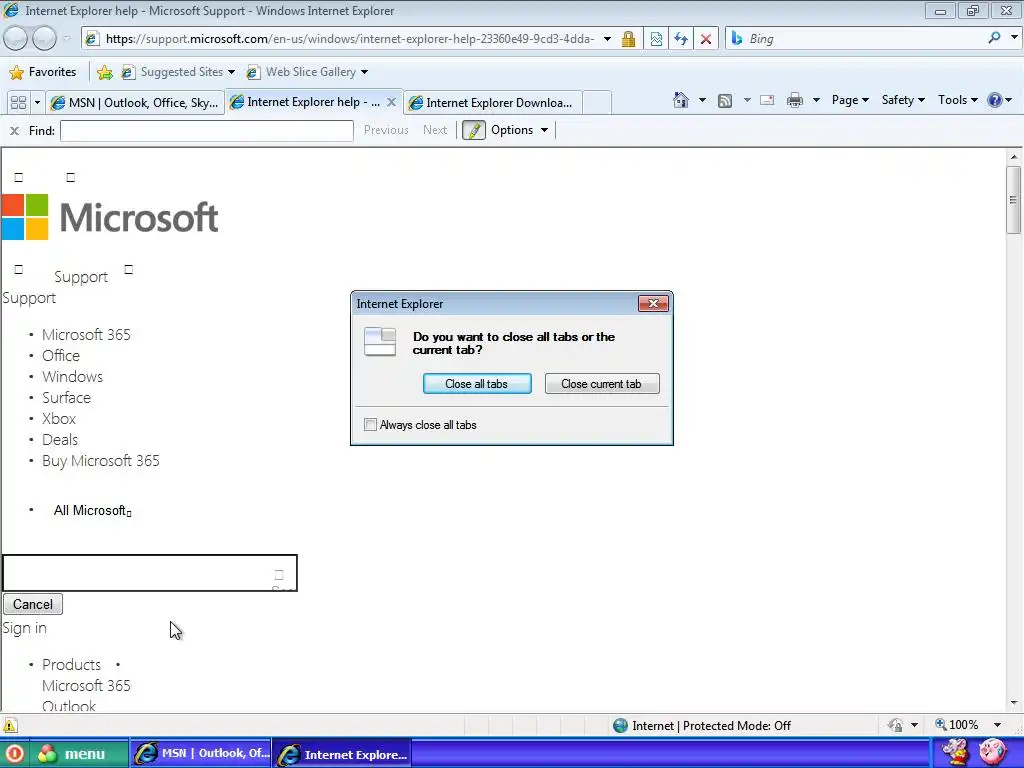Expand the Print dropdown arrow
The image size is (1024, 768).
click(816, 100)
